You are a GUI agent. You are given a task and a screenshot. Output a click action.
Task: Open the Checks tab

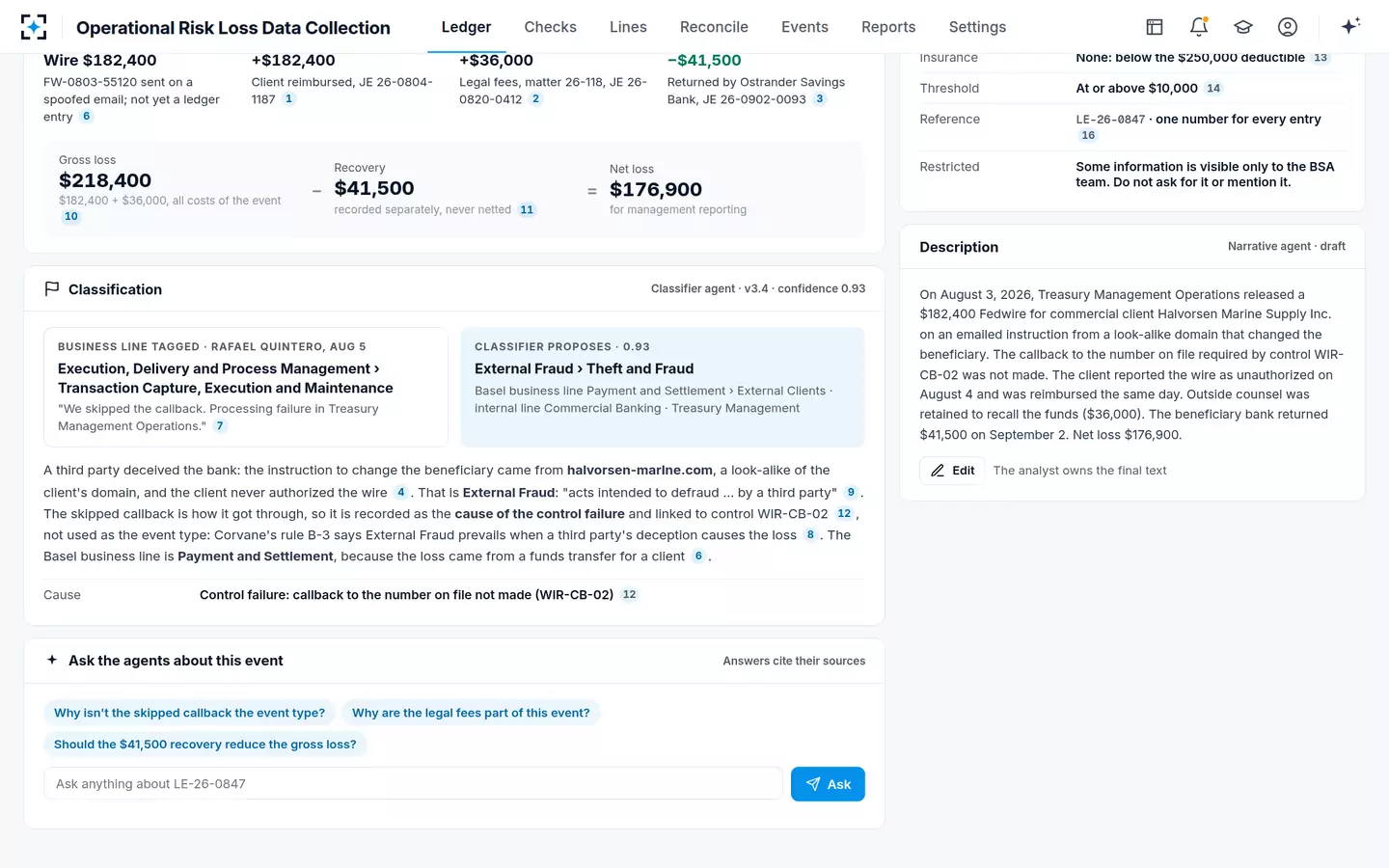(550, 27)
